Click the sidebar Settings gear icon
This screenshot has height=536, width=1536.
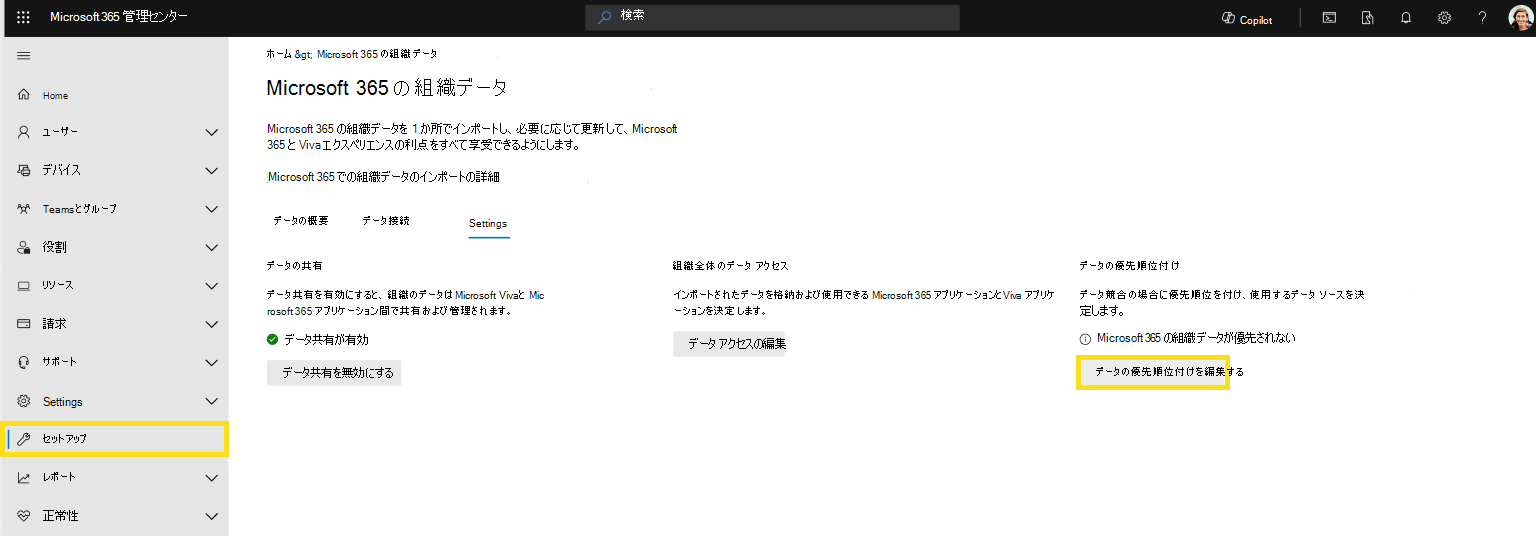click(24, 401)
